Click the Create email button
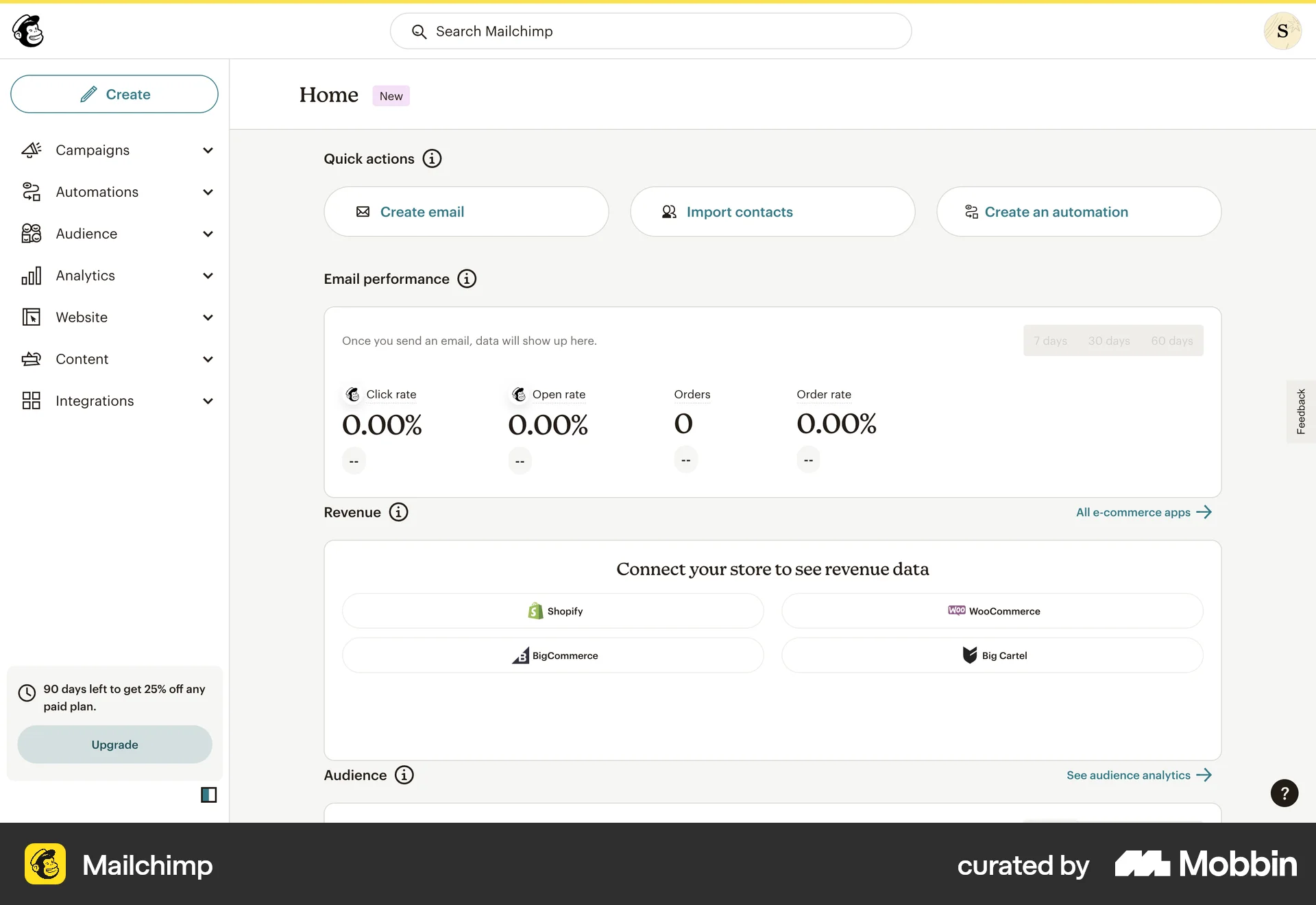 [466, 211]
